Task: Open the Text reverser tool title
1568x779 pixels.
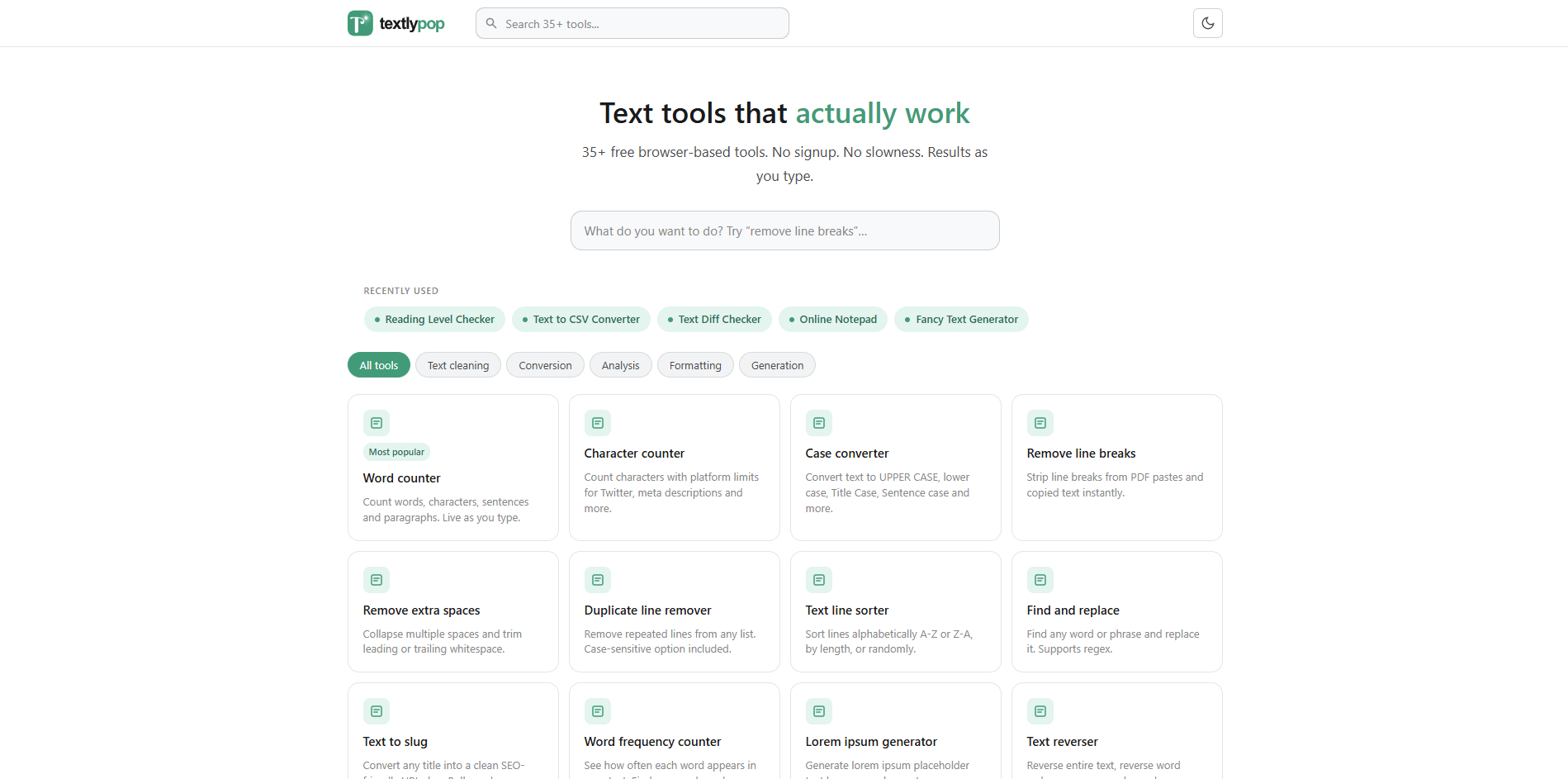Action: (x=1063, y=742)
